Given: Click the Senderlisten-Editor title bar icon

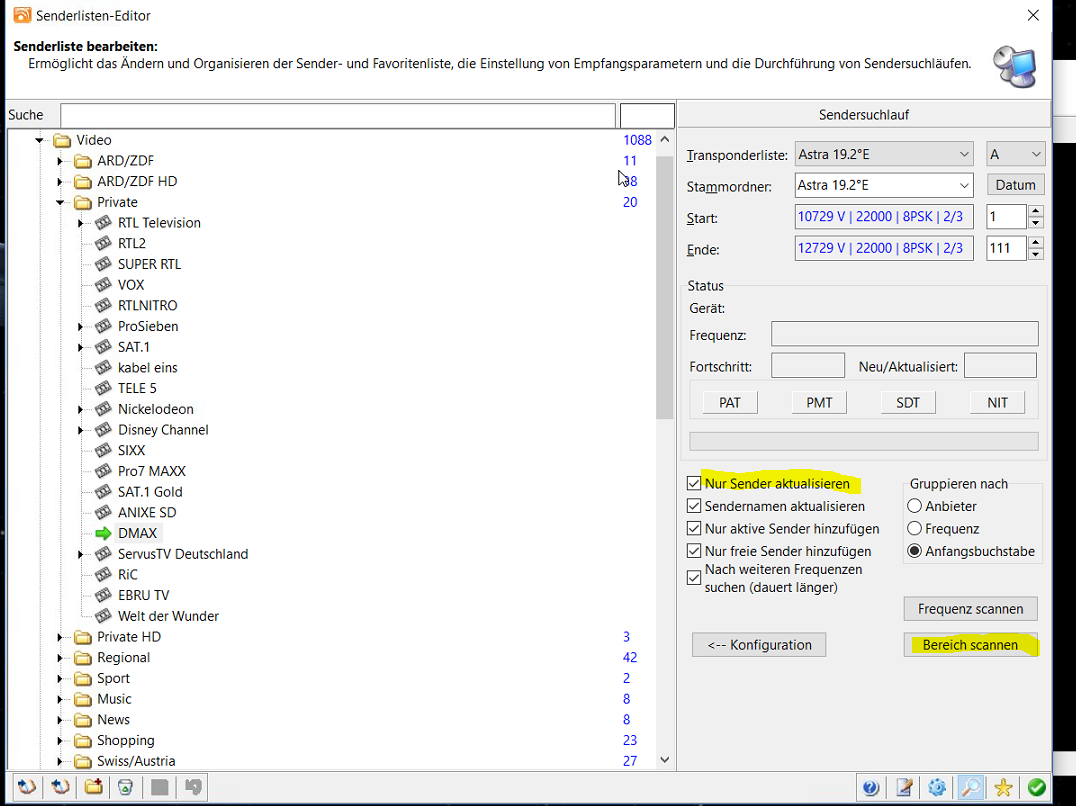Looking at the screenshot, I should (x=23, y=14).
